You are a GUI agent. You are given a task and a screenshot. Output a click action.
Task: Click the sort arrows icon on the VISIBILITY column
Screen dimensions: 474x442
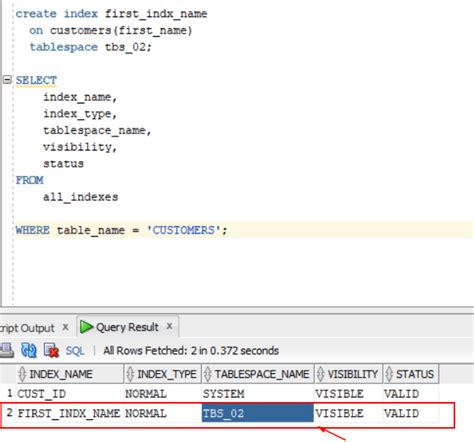pos(320,374)
